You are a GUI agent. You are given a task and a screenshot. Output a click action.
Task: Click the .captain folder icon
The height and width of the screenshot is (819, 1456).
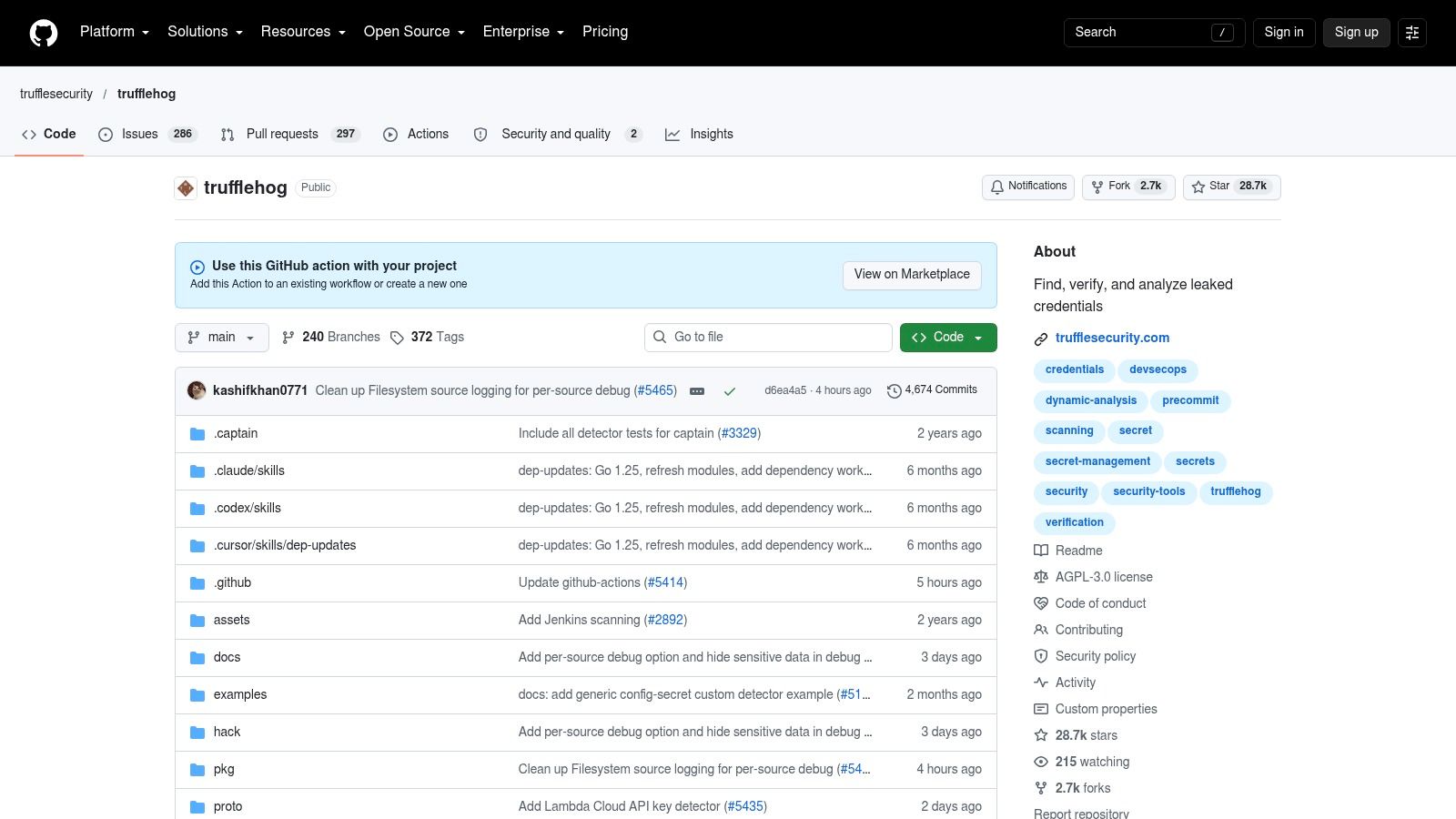pos(197,434)
